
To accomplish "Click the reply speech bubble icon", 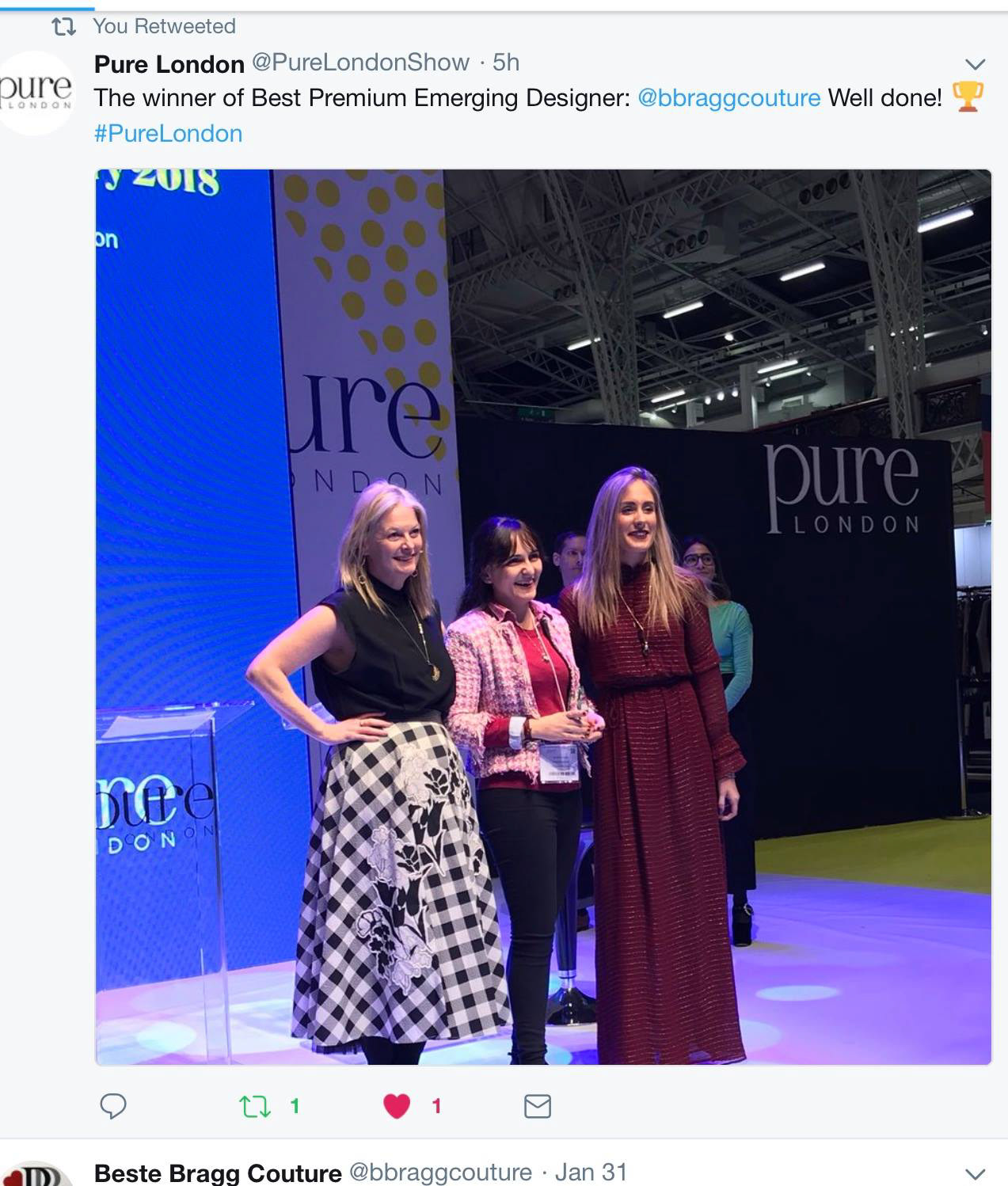I will [x=113, y=1106].
